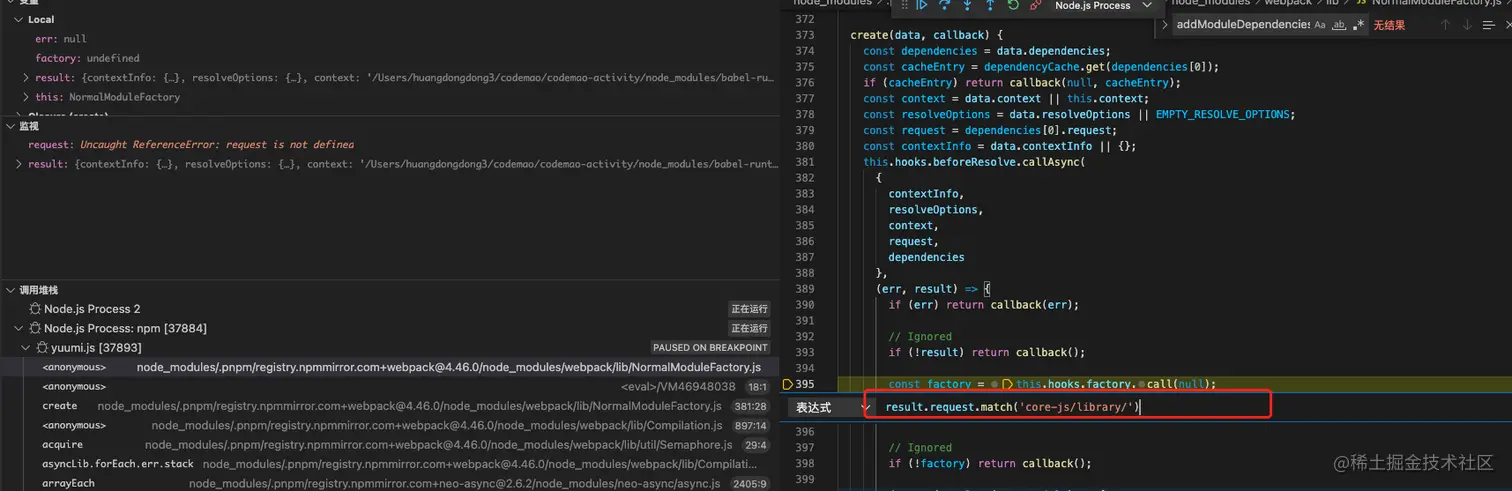Click the inline breakpoint before this.hooks
The image size is (1512, 491).
1007,384
